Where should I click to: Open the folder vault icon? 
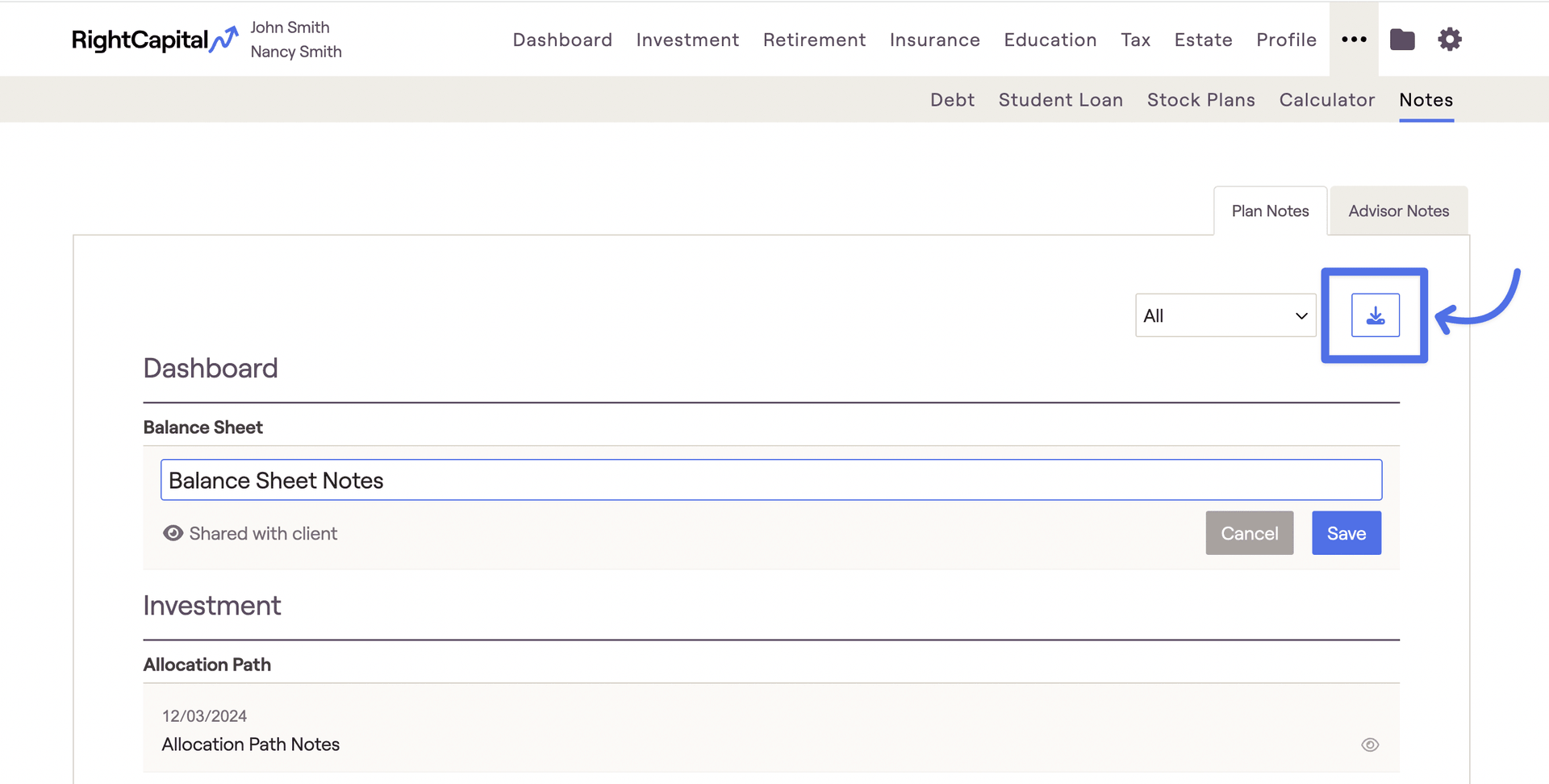[x=1402, y=40]
